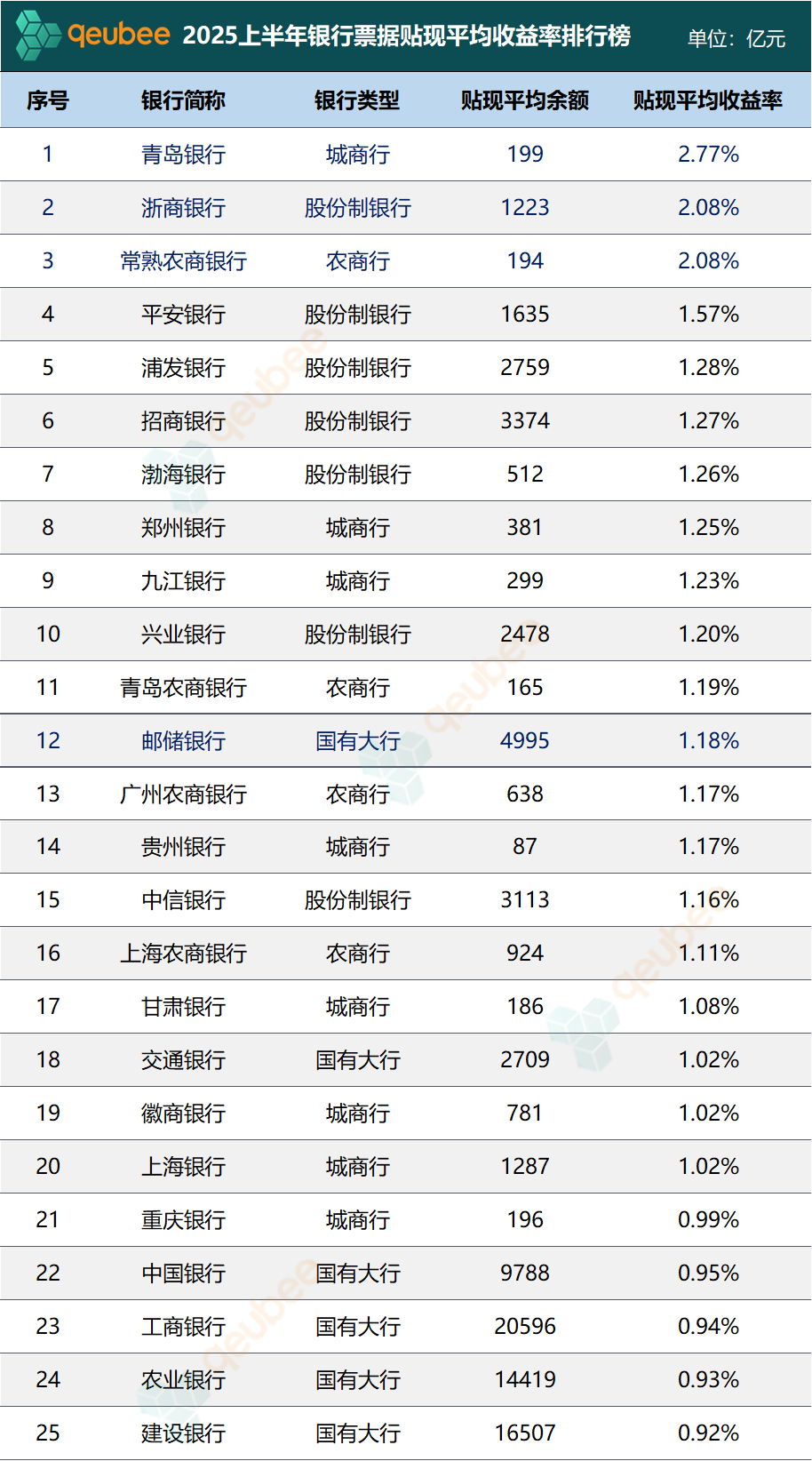The width and height of the screenshot is (812, 1461).
Task: Click the balance value 20596 for 工商银行
Action: [525, 1327]
